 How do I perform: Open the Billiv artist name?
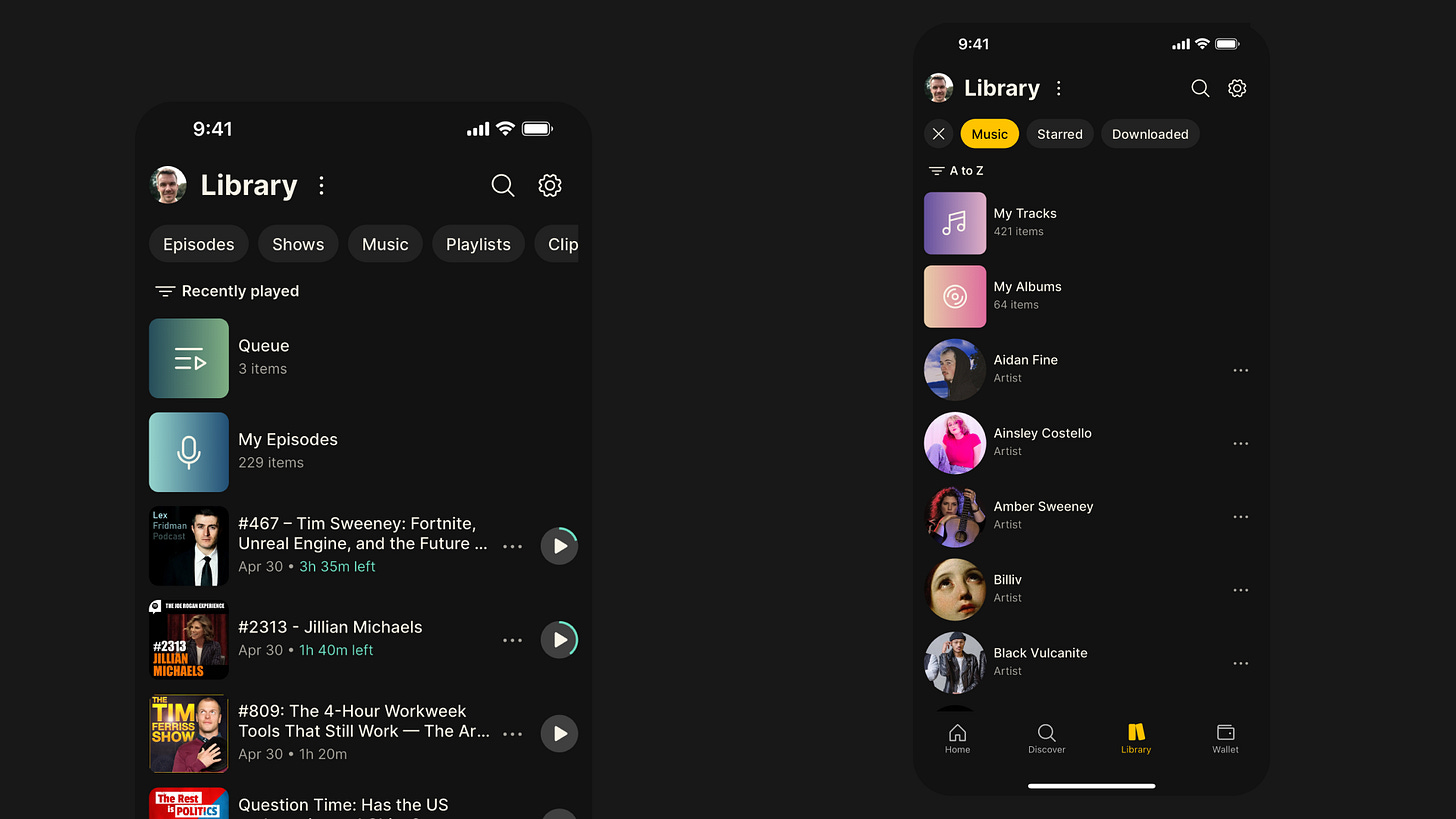1007,580
